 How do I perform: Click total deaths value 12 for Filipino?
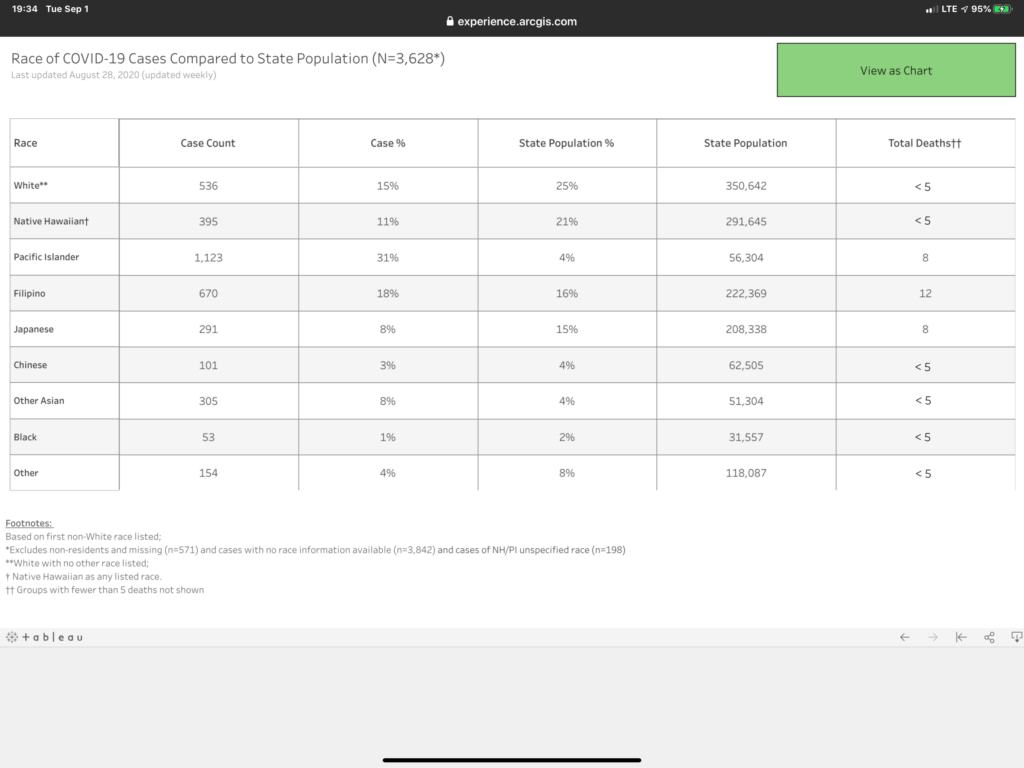[x=925, y=294]
